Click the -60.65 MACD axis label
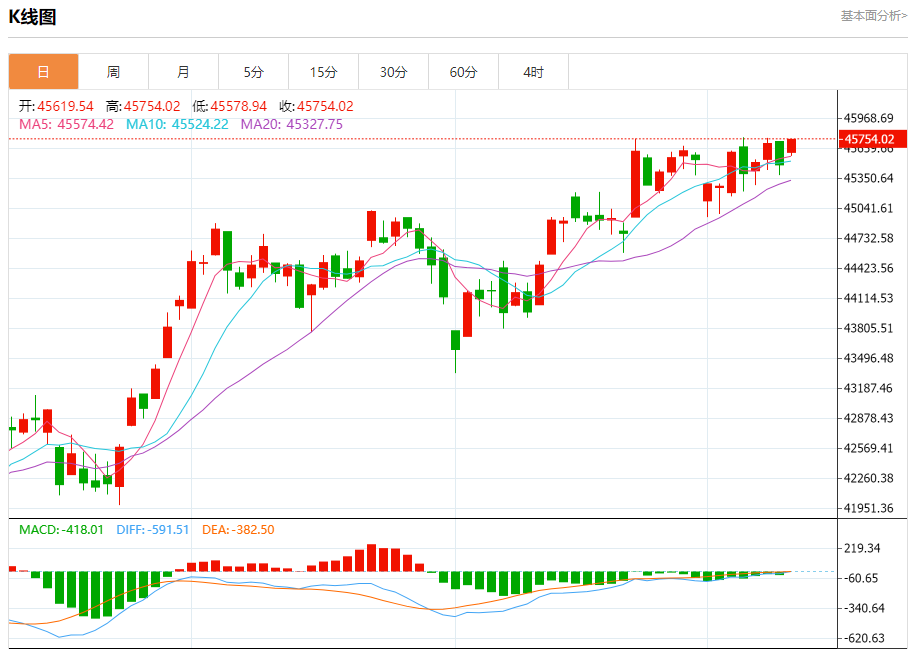 860,578
